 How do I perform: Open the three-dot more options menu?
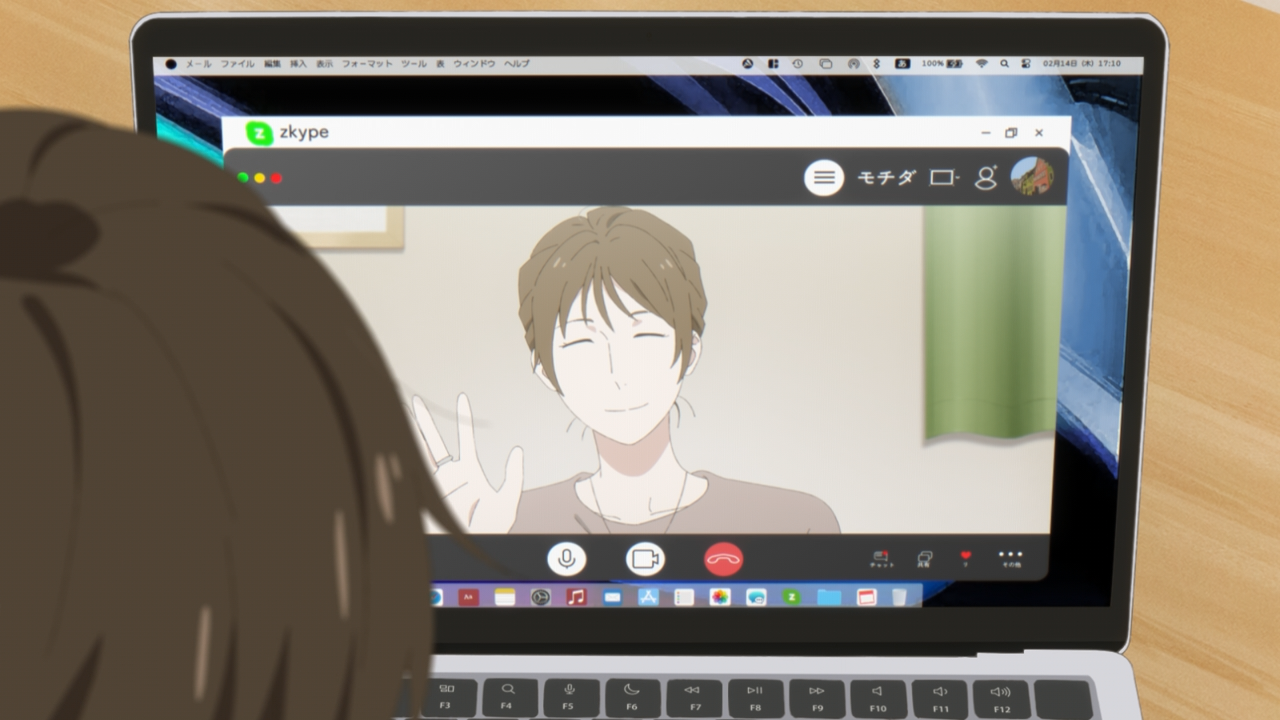tap(1010, 557)
